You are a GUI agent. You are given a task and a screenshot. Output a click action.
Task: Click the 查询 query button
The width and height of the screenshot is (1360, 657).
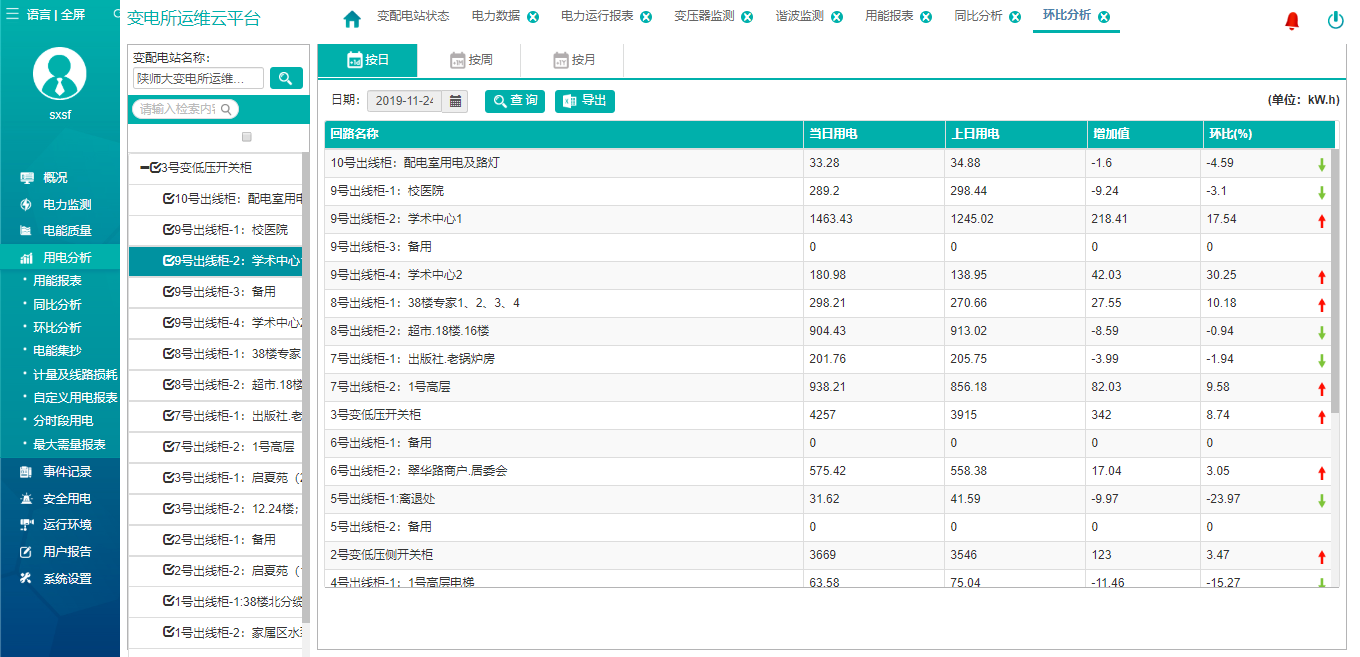pos(514,101)
